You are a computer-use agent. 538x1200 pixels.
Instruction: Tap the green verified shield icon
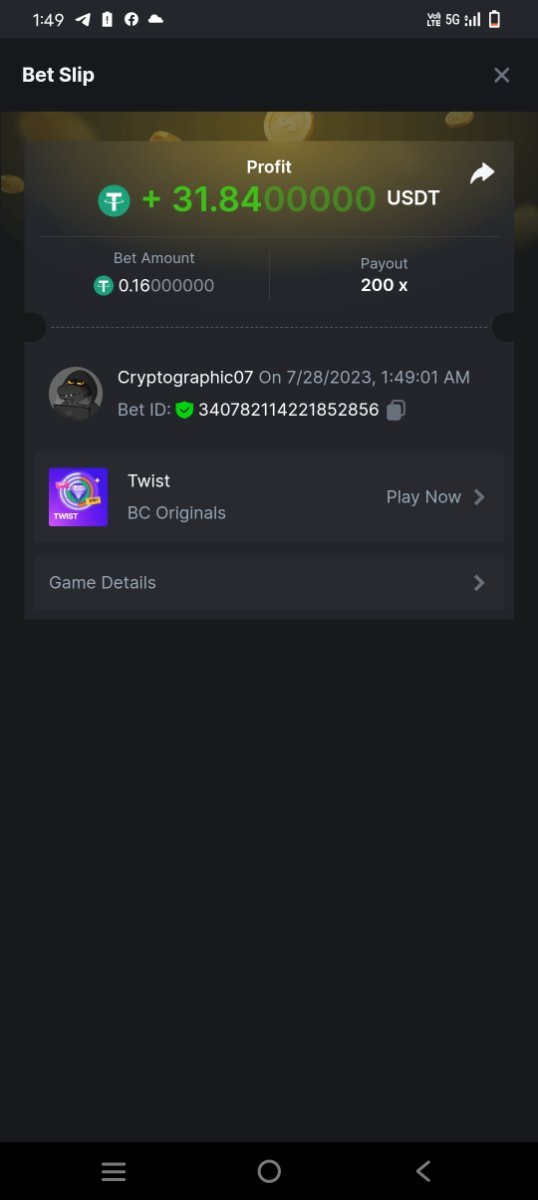[184, 410]
